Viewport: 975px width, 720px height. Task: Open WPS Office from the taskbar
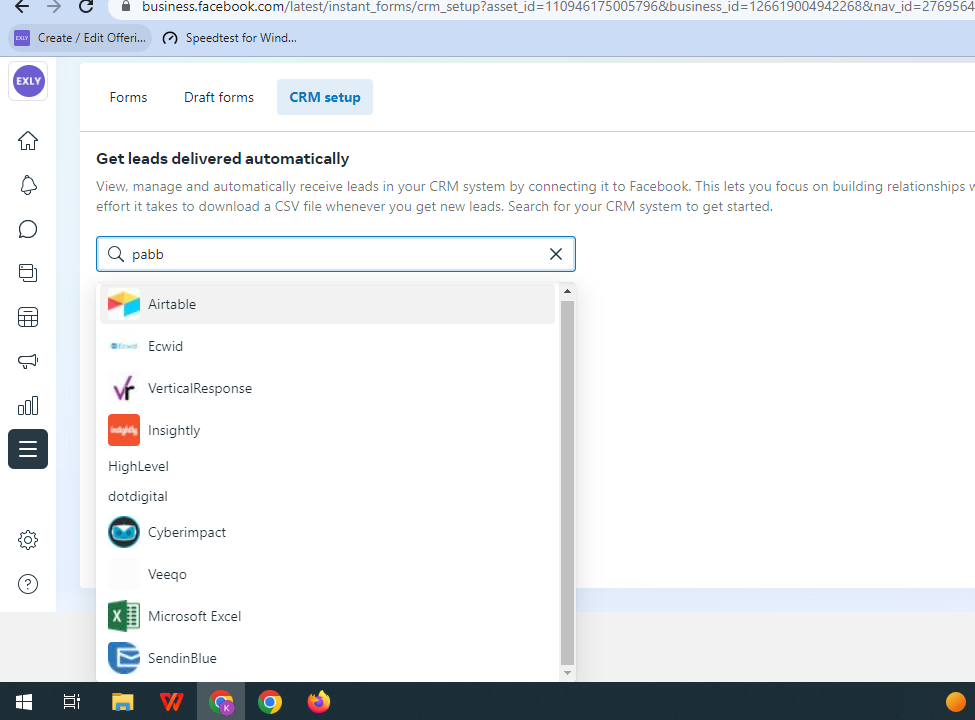172,702
